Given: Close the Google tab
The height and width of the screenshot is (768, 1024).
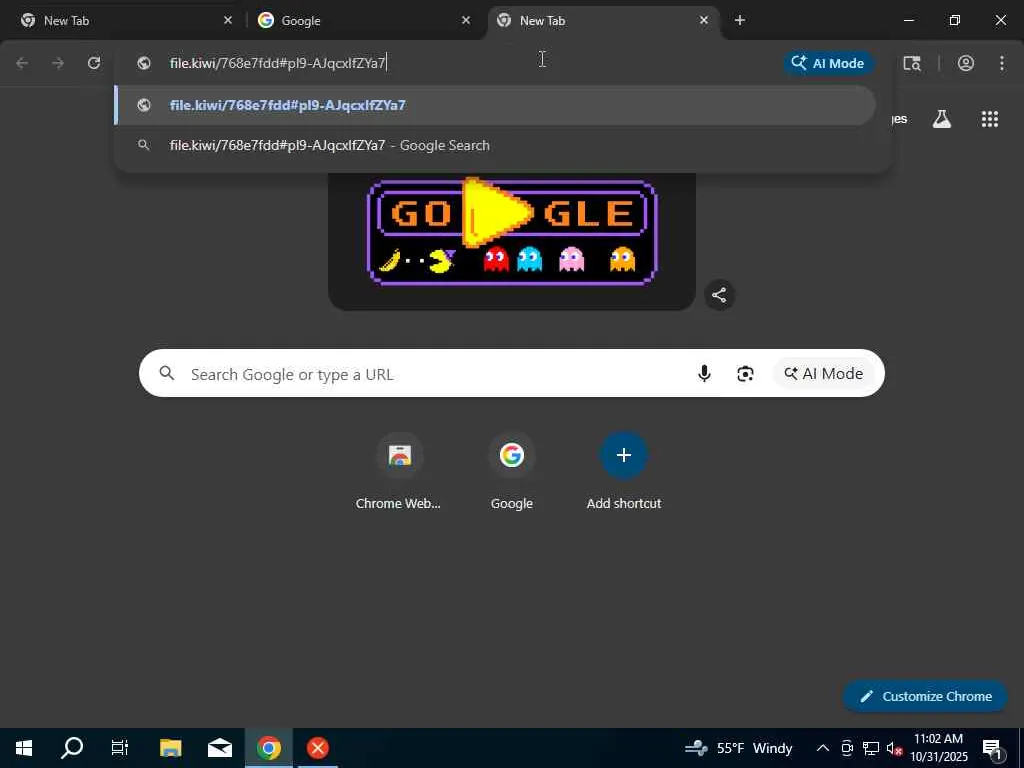Looking at the screenshot, I should (x=466, y=20).
